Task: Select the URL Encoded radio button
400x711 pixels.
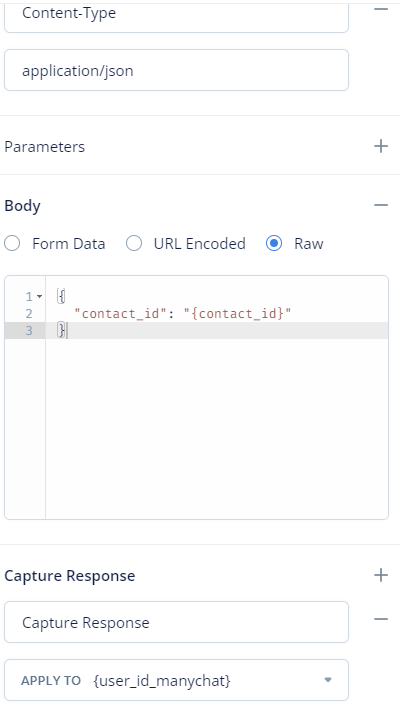Action: tap(134, 243)
